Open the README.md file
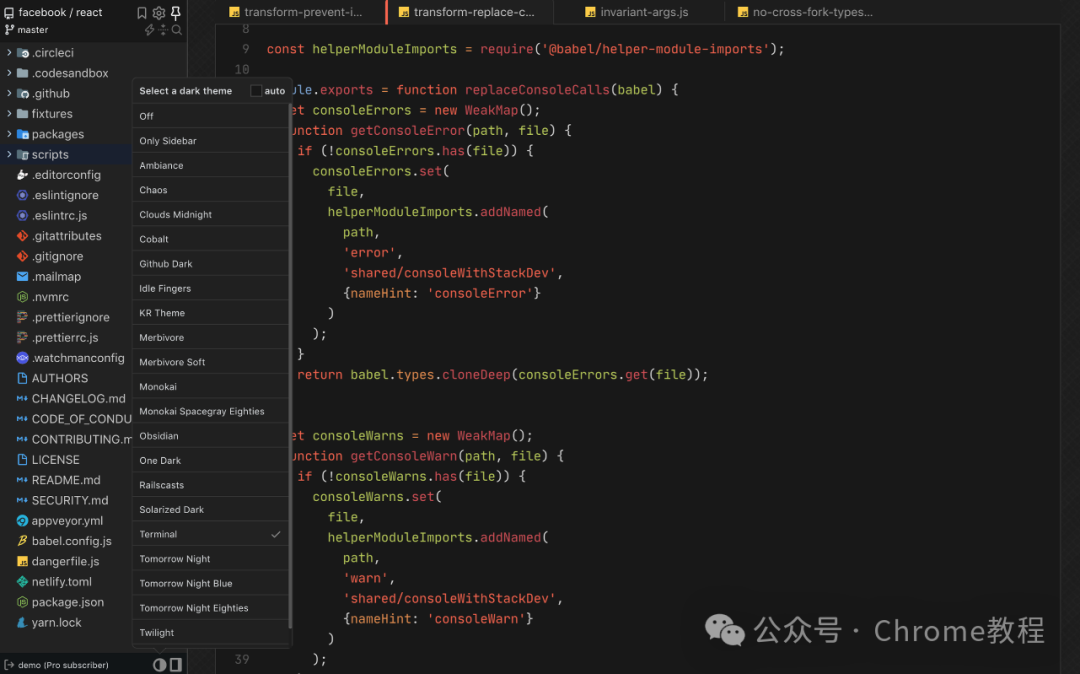The height and width of the screenshot is (674, 1080). pos(66,480)
